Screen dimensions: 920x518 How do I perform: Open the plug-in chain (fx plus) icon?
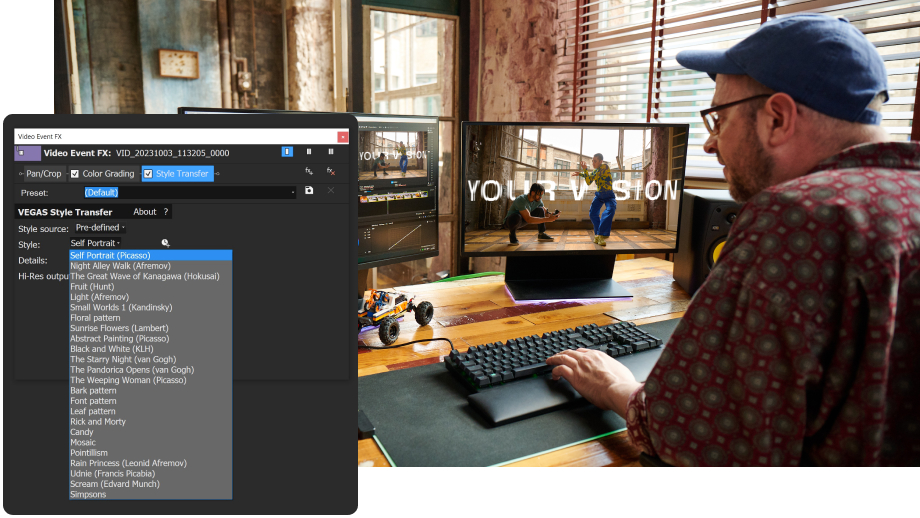tap(309, 171)
